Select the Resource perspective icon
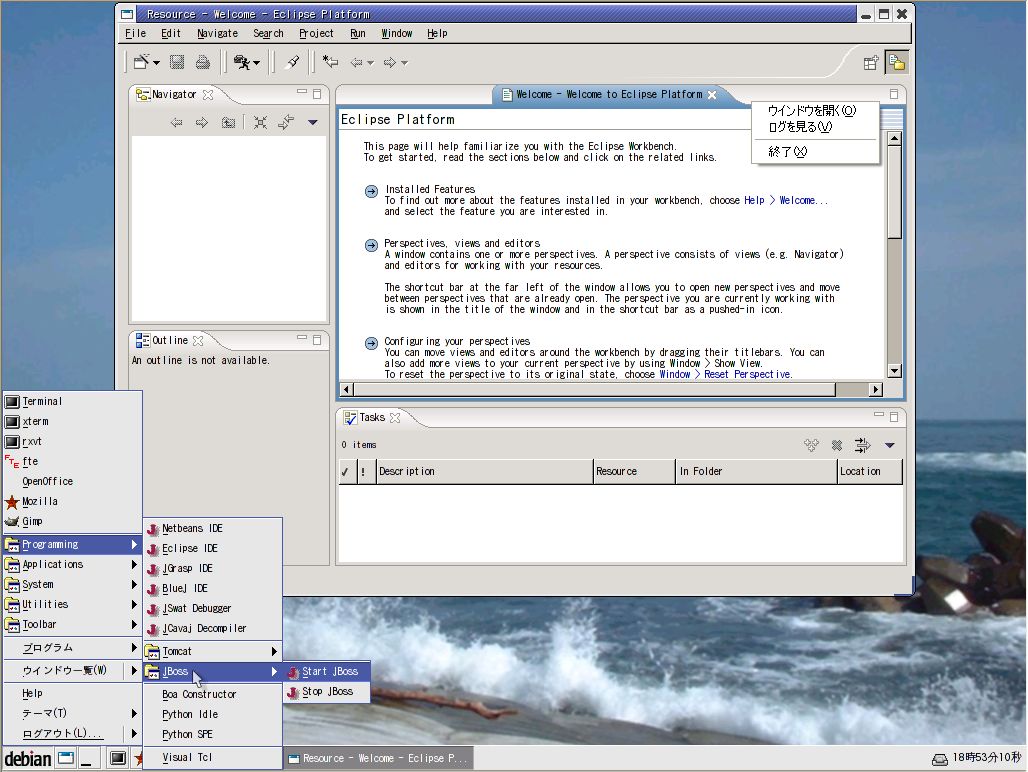The image size is (1028, 772). 897,63
